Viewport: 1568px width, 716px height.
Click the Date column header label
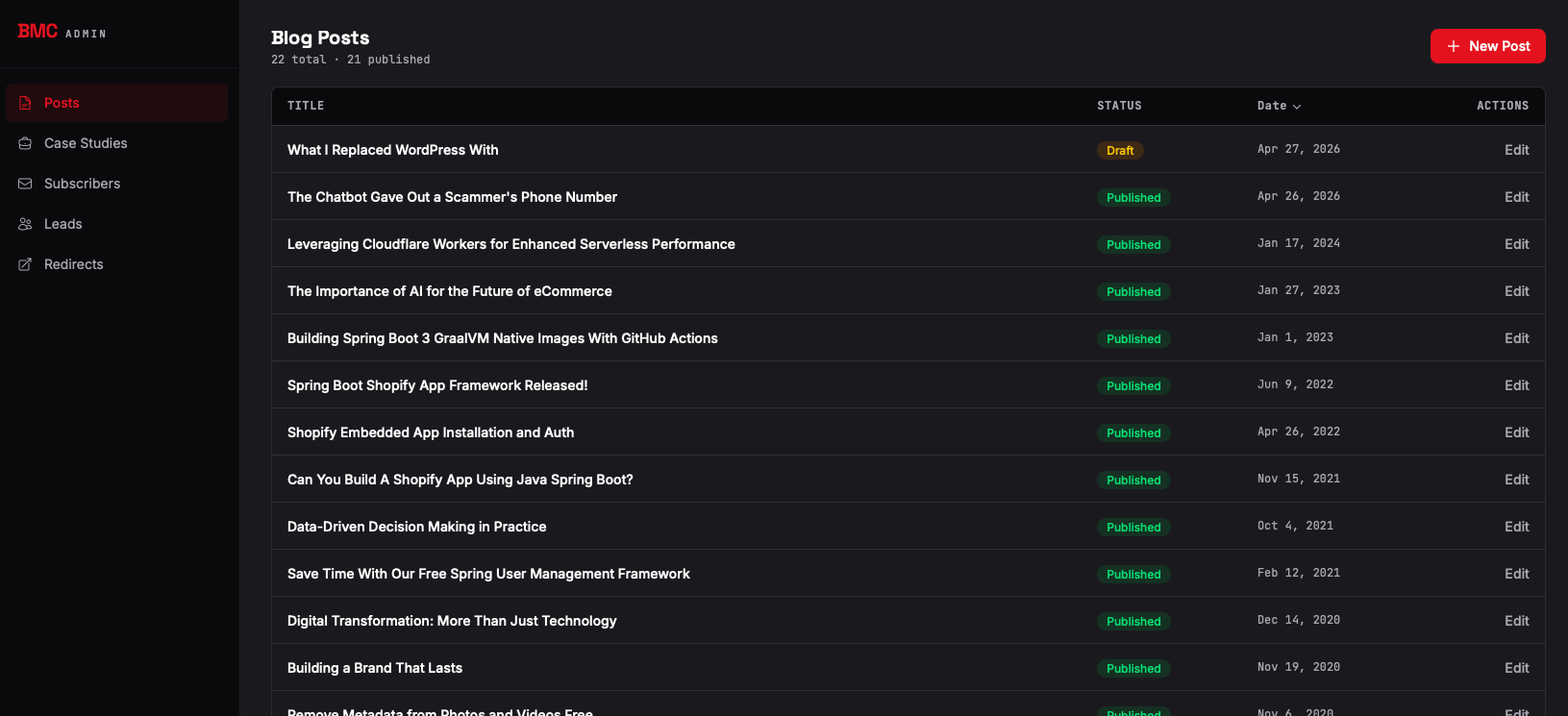[1272, 106]
